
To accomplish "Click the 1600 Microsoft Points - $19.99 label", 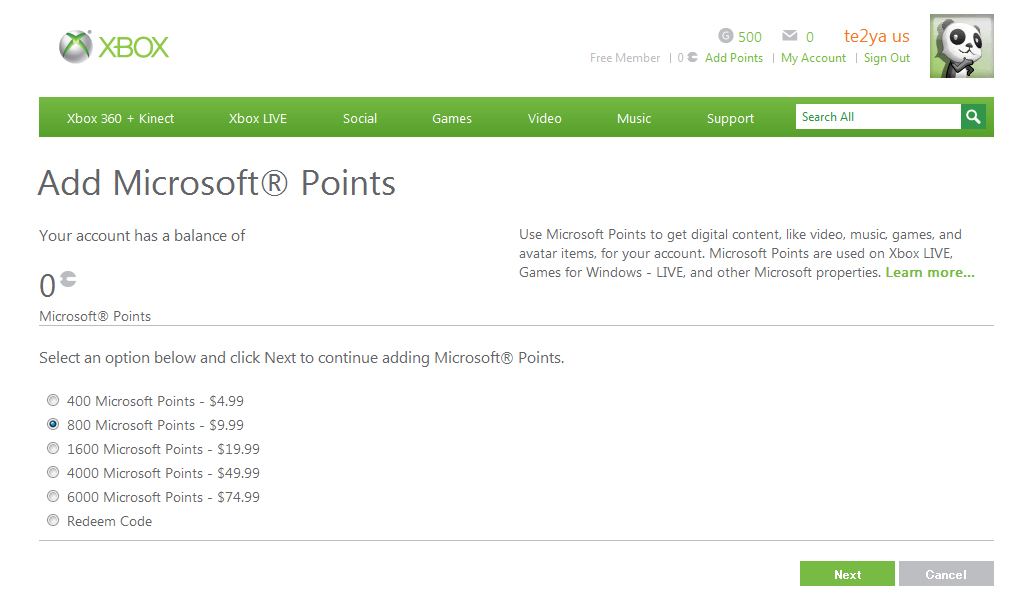I will pos(163,449).
